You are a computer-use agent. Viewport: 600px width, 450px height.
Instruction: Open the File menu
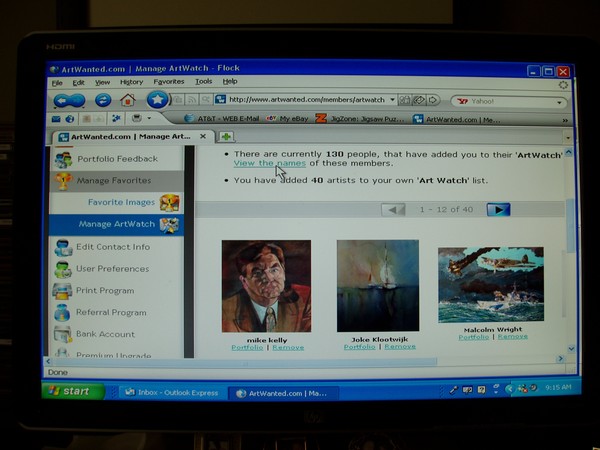(57, 83)
